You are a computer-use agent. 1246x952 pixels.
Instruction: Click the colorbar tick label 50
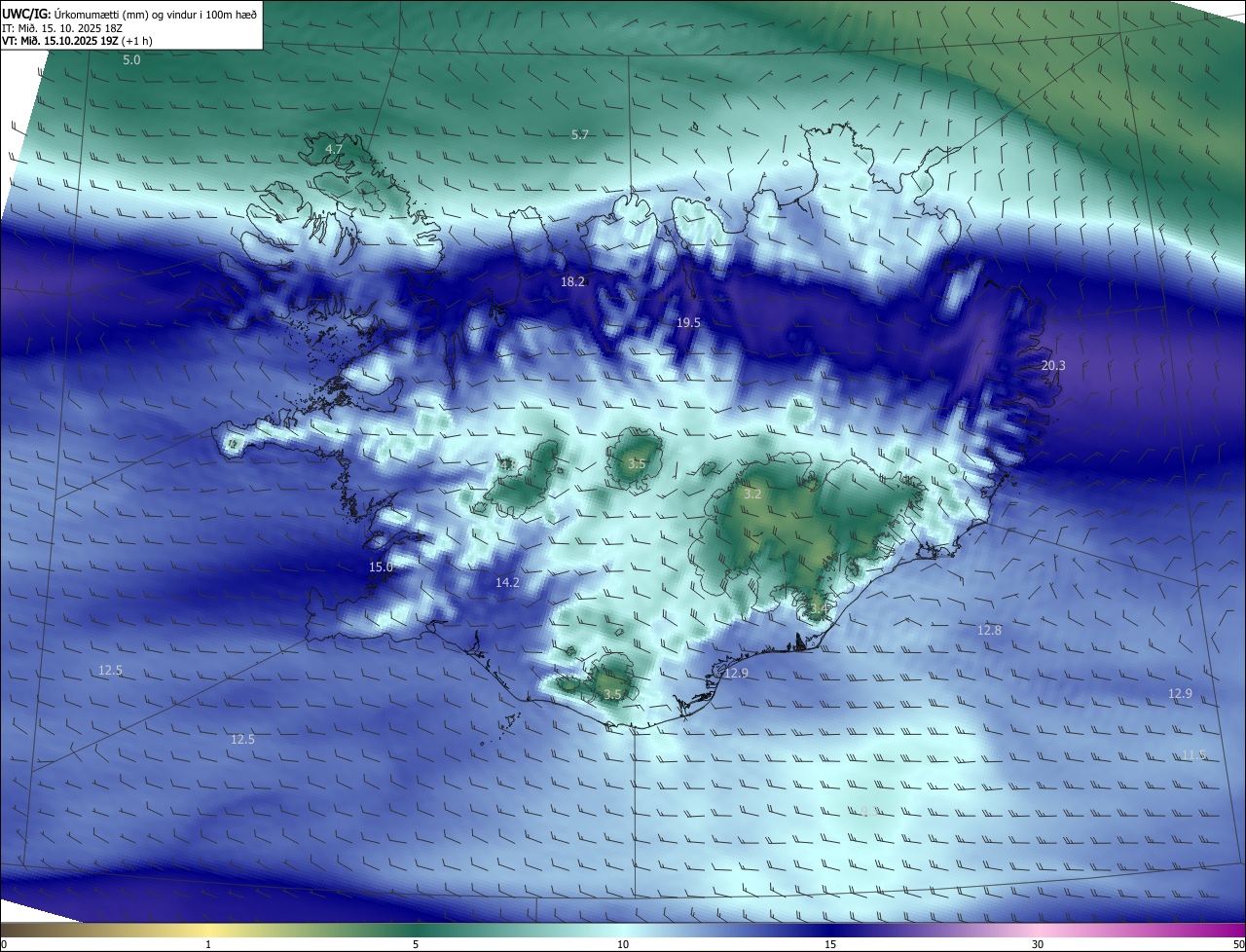pyautogui.click(x=1238, y=944)
